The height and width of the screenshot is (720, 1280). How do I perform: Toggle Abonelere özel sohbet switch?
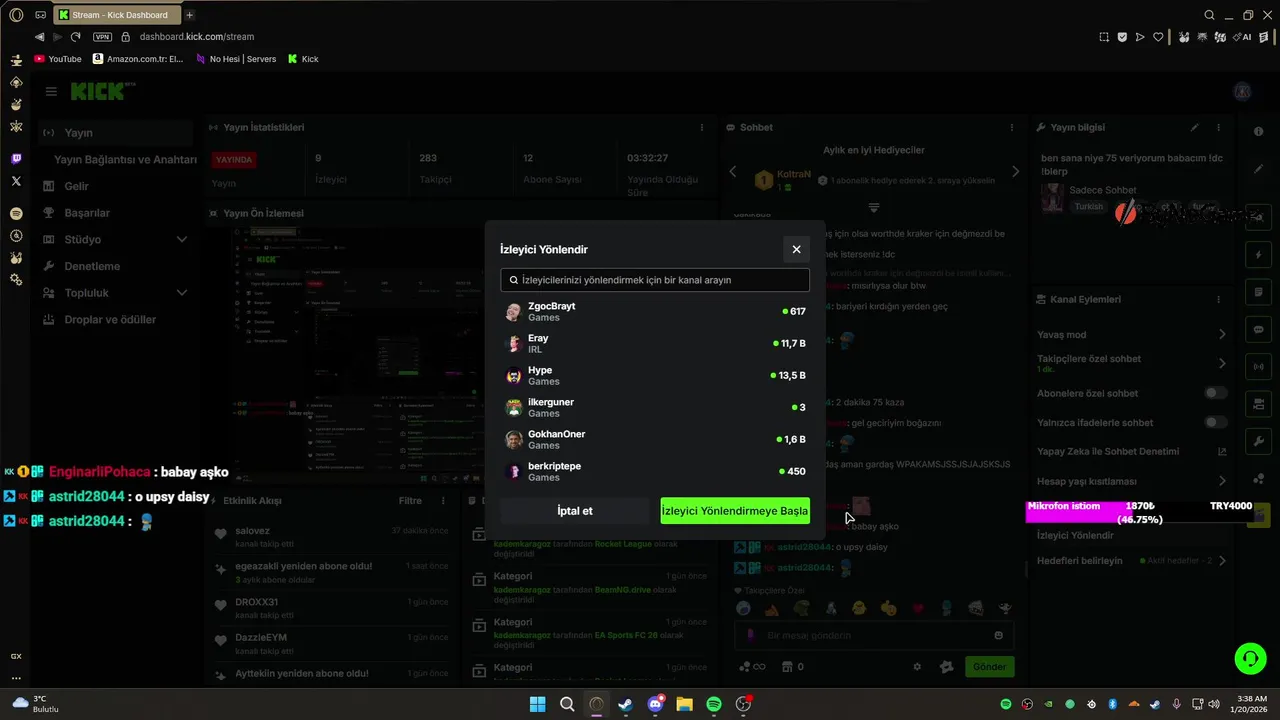(1215, 393)
